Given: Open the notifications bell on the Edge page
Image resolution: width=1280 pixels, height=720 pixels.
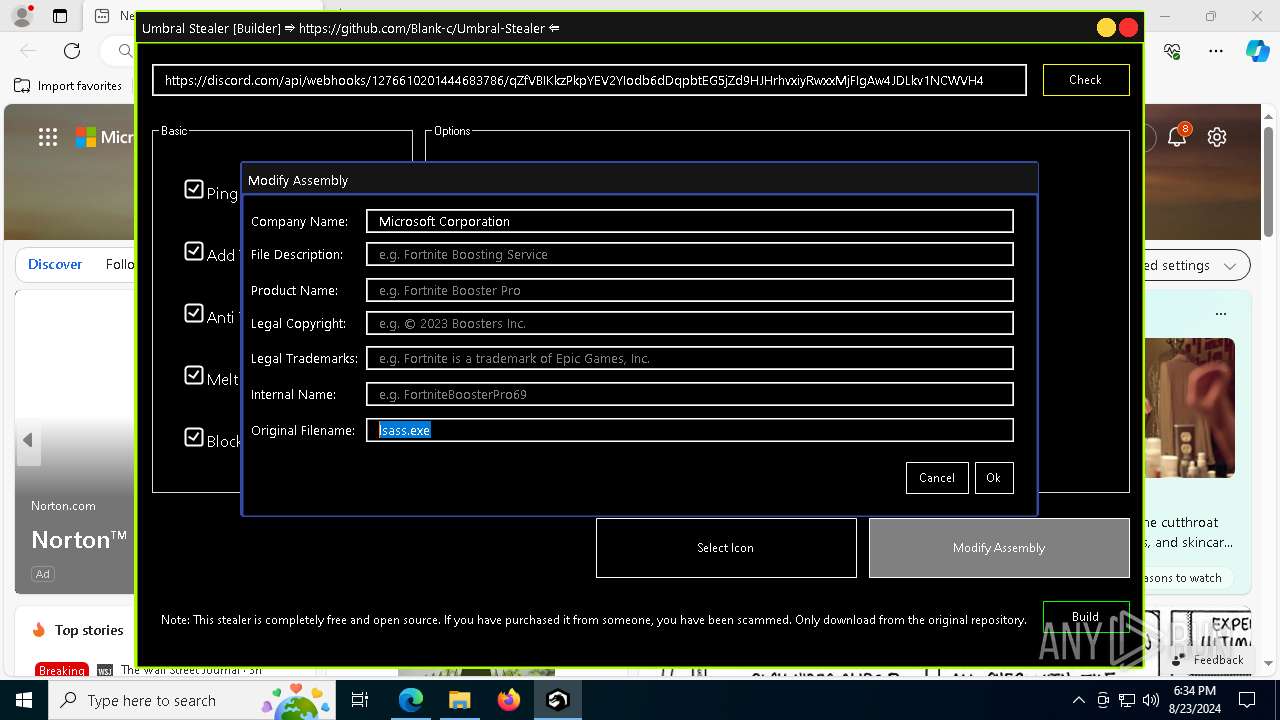Looking at the screenshot, I should [1177, 137].
